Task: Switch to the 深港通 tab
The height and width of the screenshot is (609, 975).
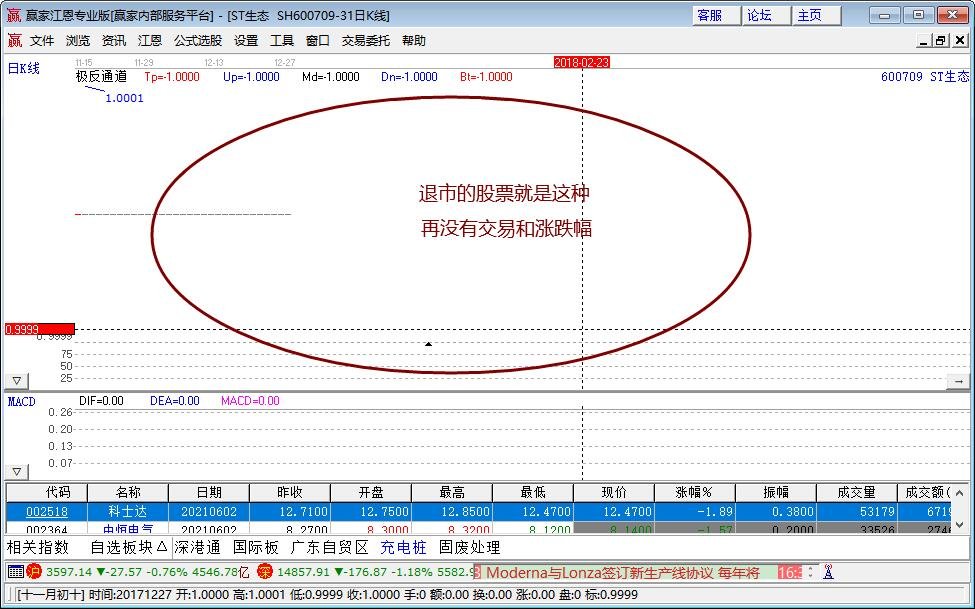Action: pyautogui.click(x=197, y=547)
